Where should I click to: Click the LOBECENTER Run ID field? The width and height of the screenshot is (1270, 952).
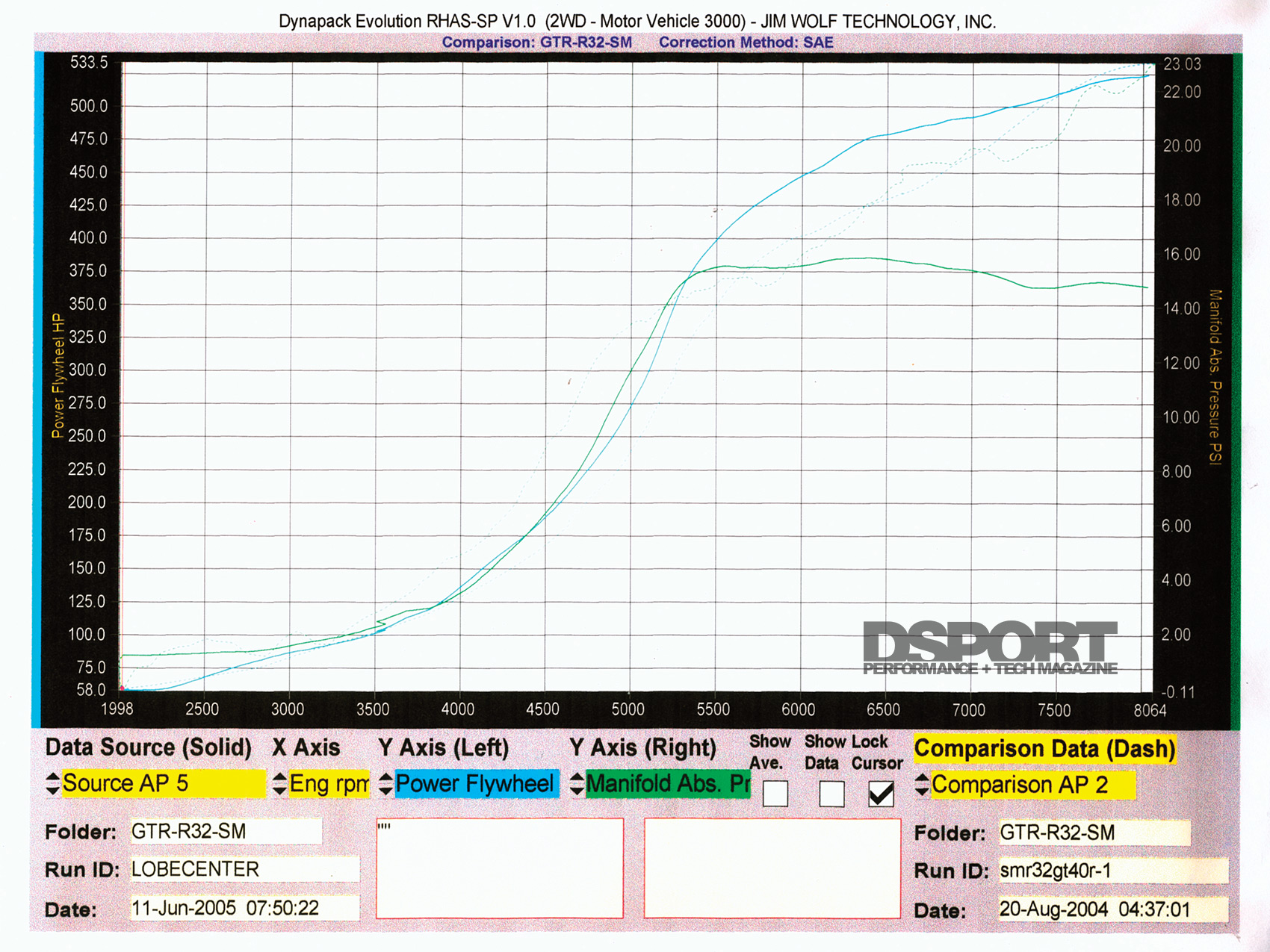[x=244, y=869]
